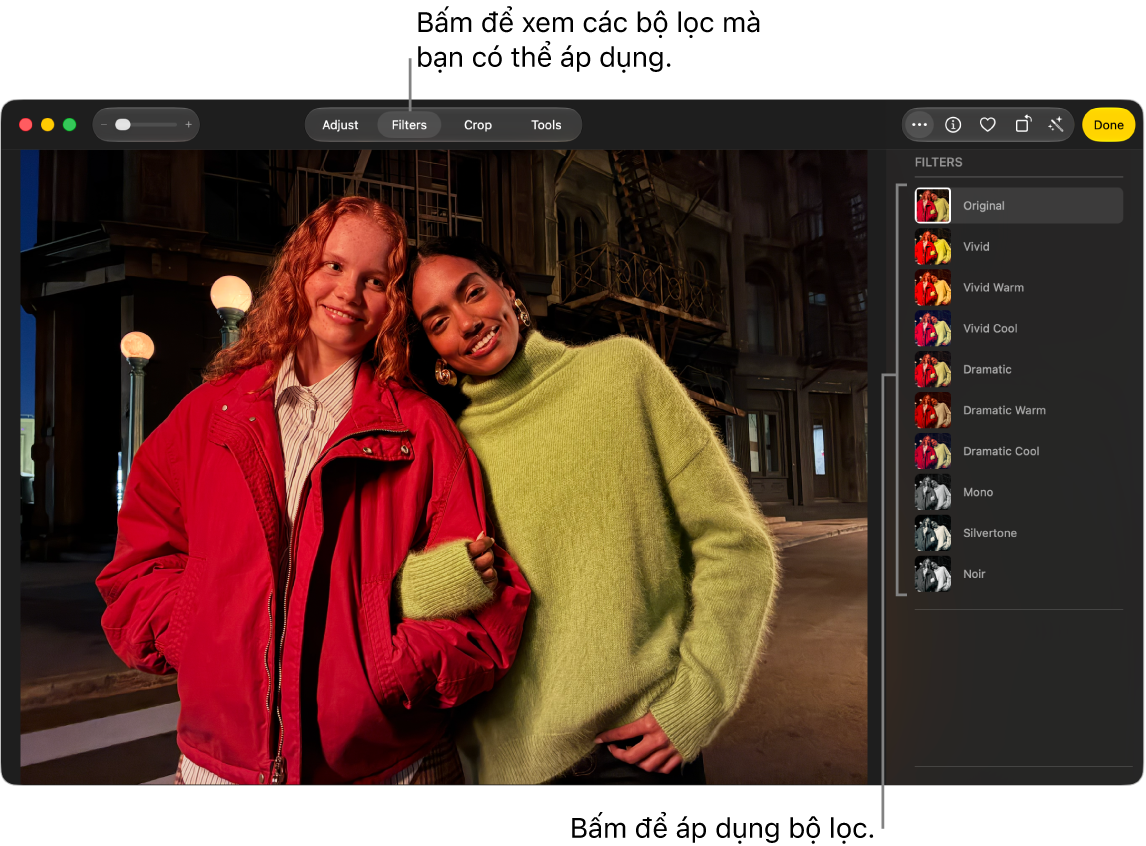Image resolution: width=1146 pixels, height=846 pixels.
Task: Switch to the Filters tab
Action: pyautogui.click(x=409, y=125)
